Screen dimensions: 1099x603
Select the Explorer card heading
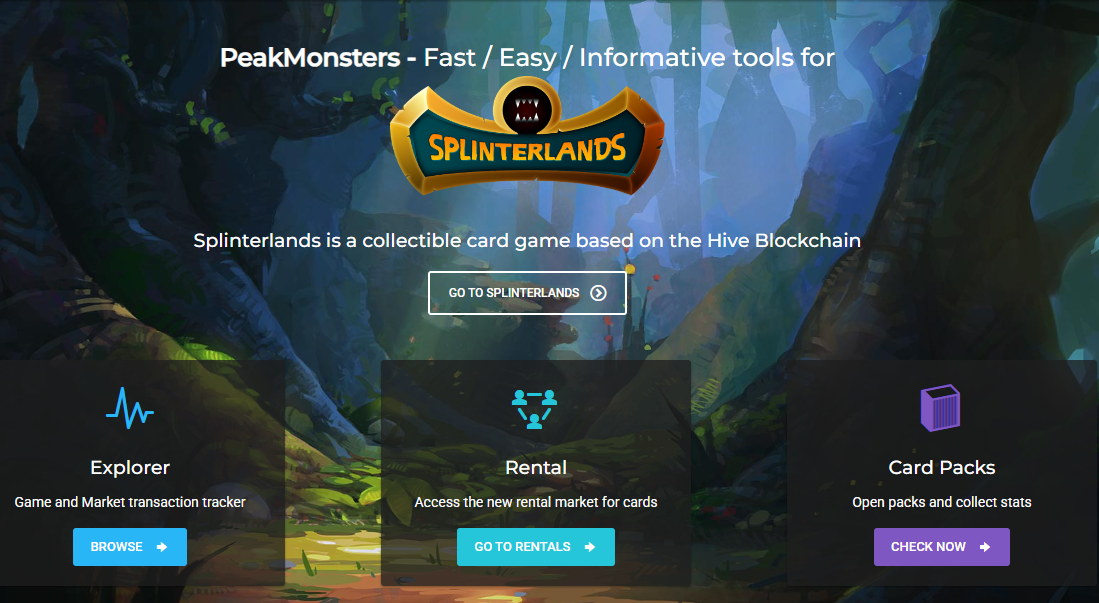click(130, 468)
